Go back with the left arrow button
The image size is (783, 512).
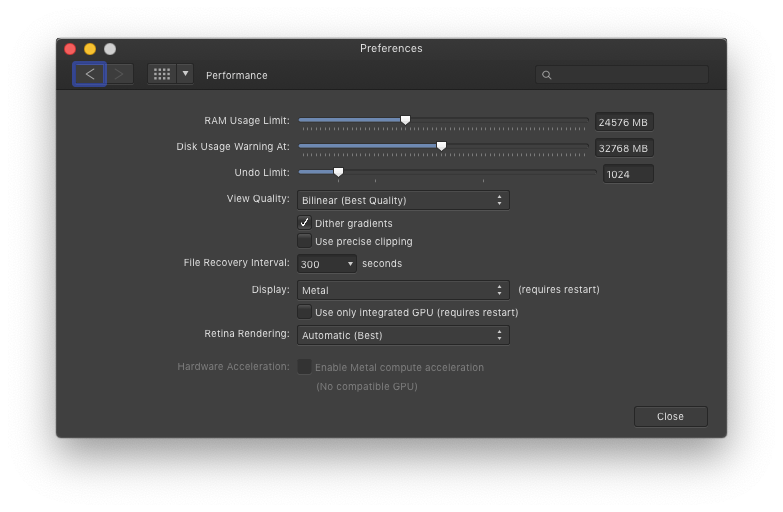(x=89, y=74)
